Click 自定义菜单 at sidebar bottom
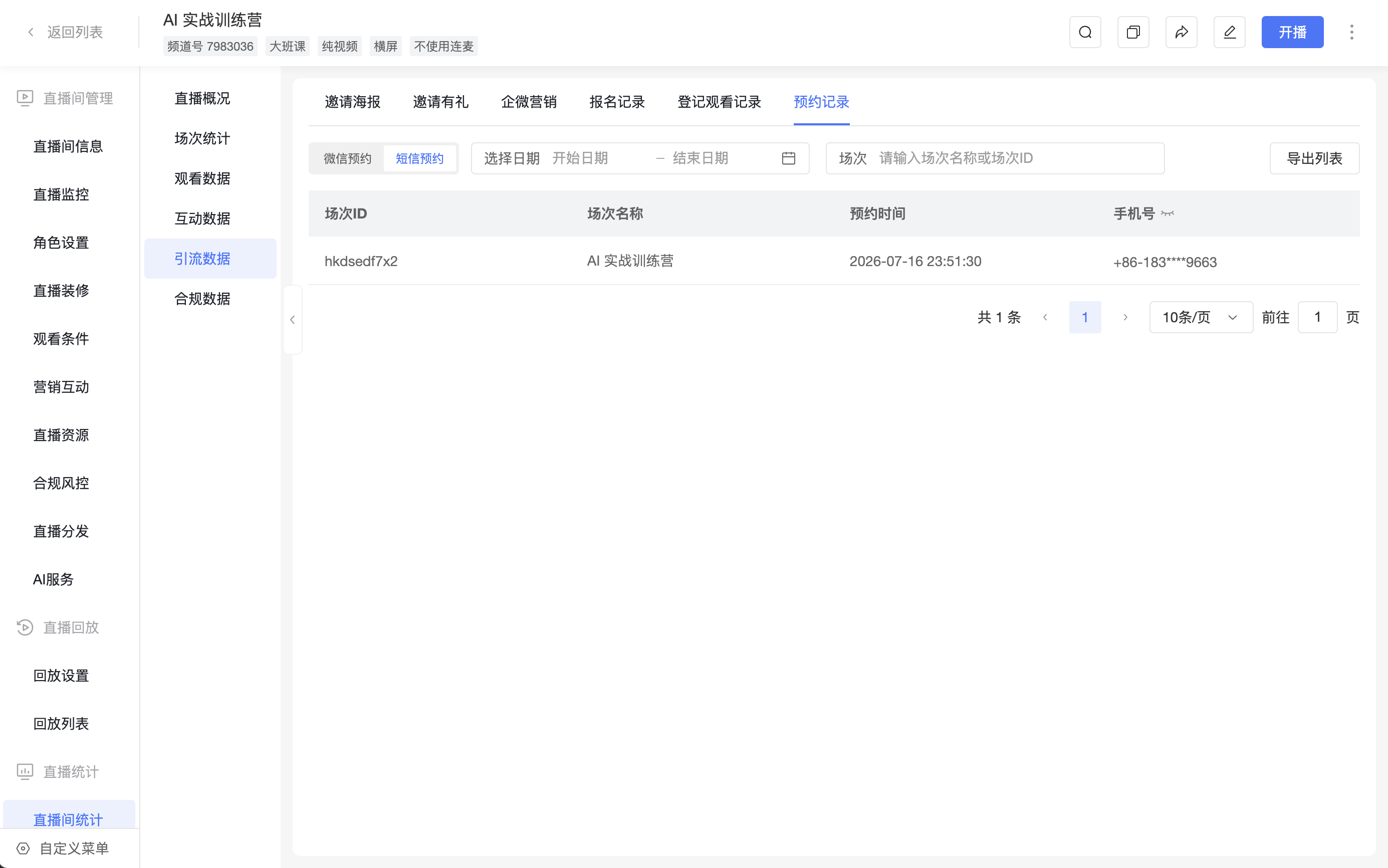Screen dimensions: 1388x868 point(74,848)
